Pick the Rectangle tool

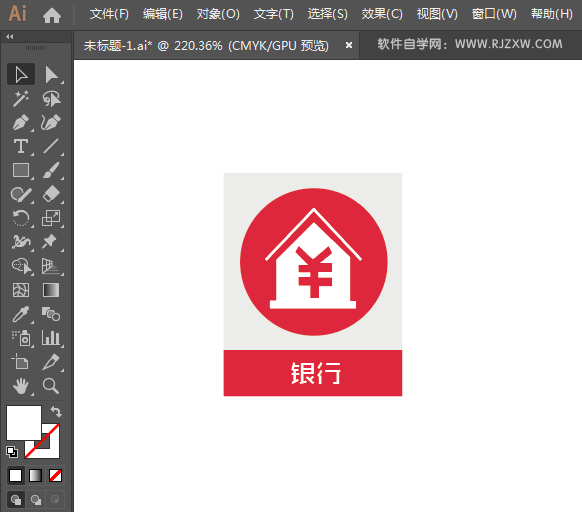tap(21, 170)
